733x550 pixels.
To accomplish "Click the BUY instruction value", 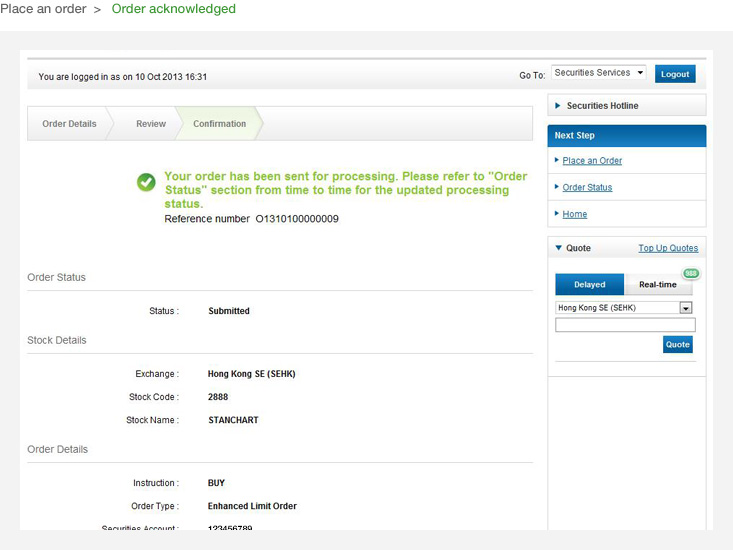I will pyautogui.click(x=216, y=483).
